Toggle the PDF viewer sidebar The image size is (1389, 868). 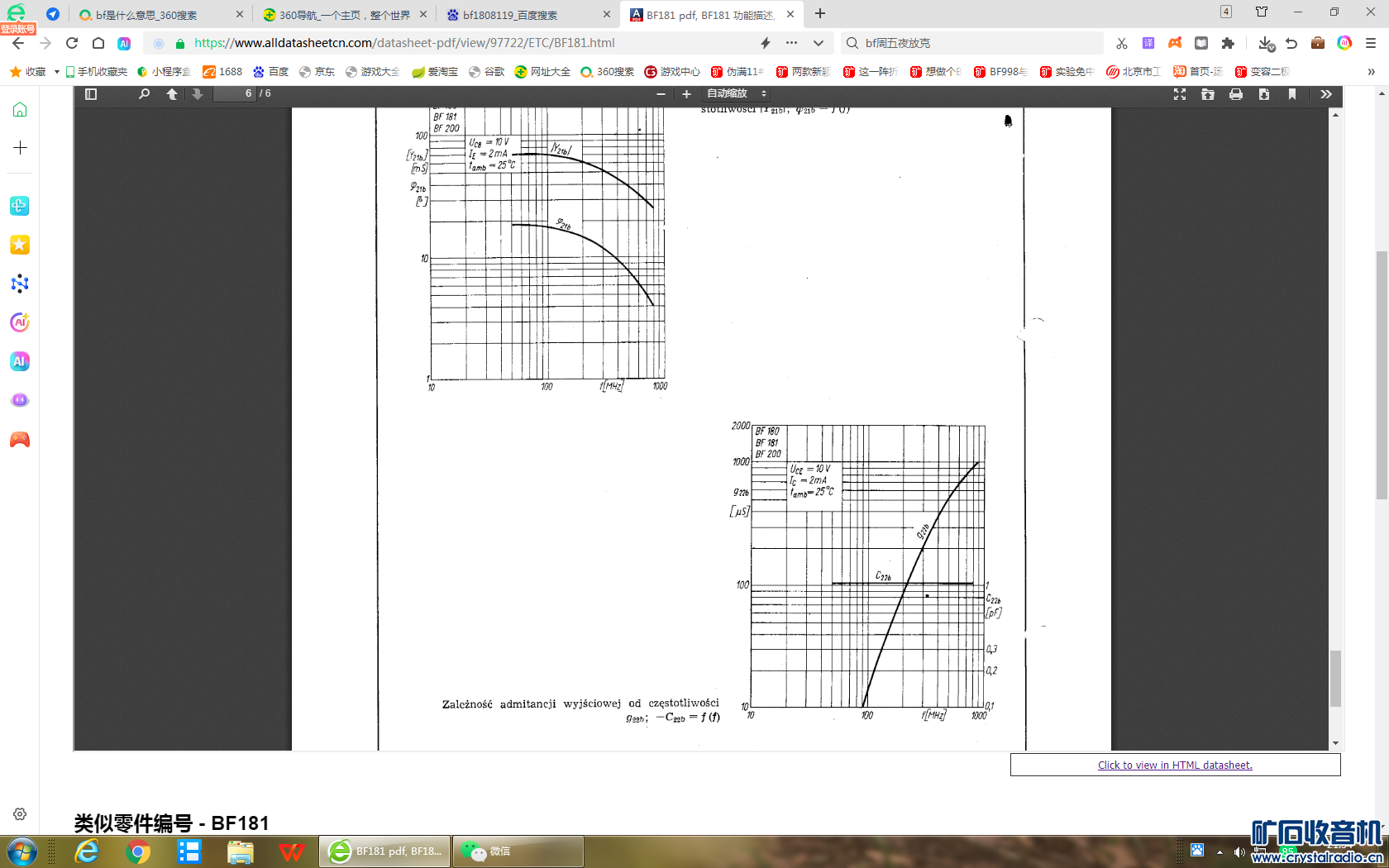click(x=91, y=94)
